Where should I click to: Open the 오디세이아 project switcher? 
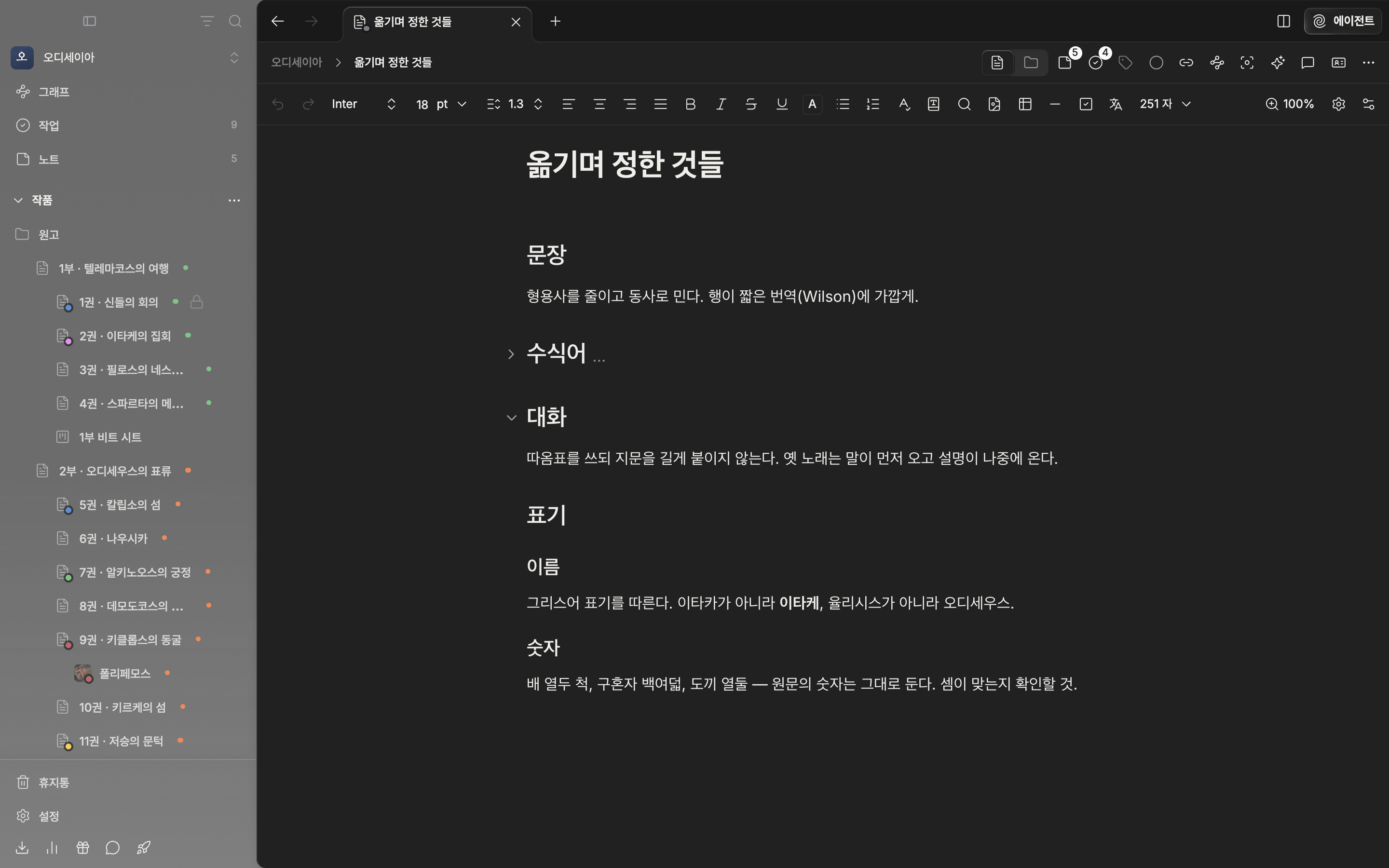click(x=128, y=57)
